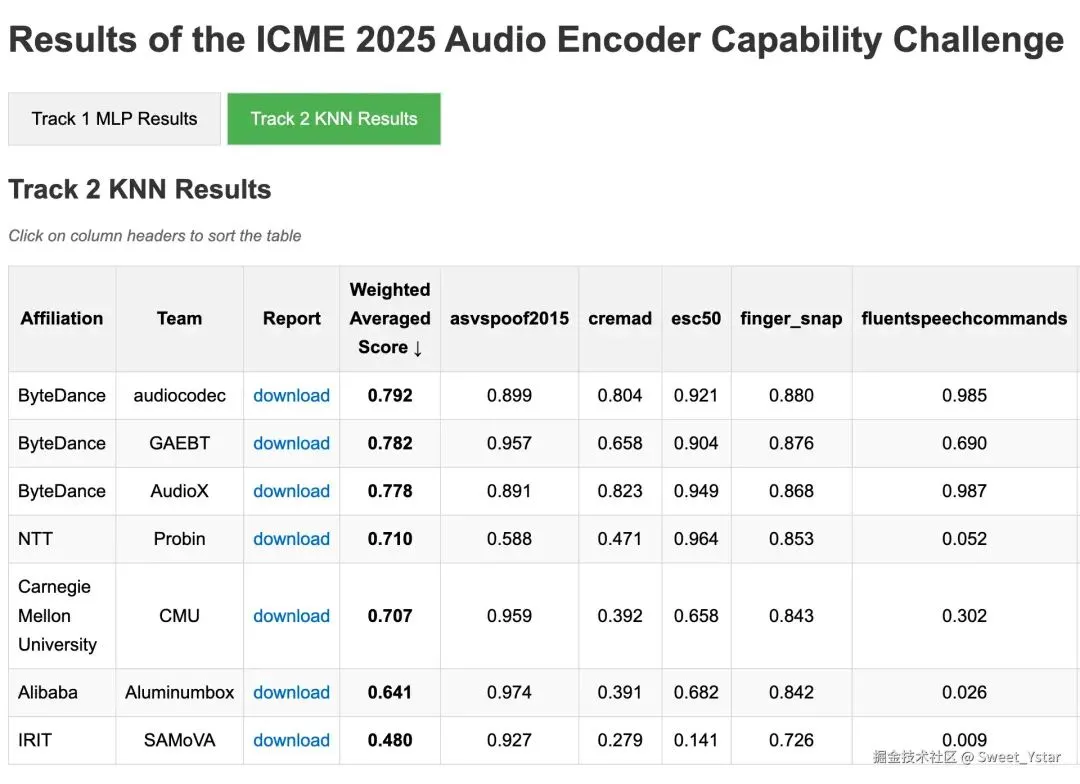Sort the table by asvspoof2015 column
Screen dimensions: 1080x784
(x=509, y=318)
